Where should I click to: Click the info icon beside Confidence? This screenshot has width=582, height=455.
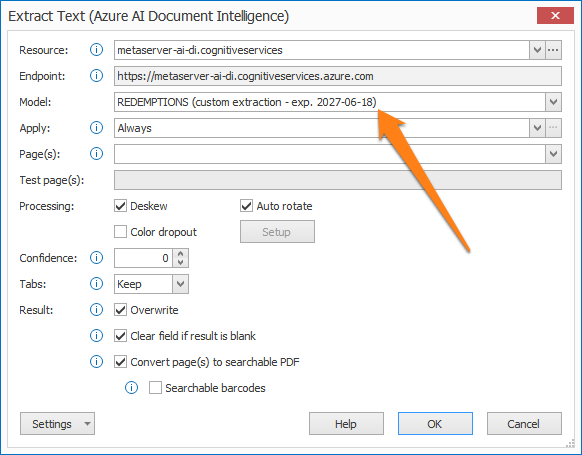pyautogui.click(x=97, y=258)
